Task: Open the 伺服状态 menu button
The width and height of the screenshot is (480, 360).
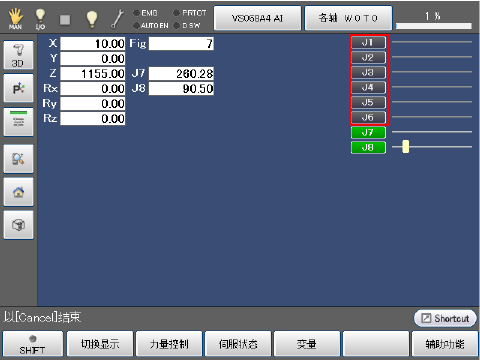Action: tap(238, 344)
